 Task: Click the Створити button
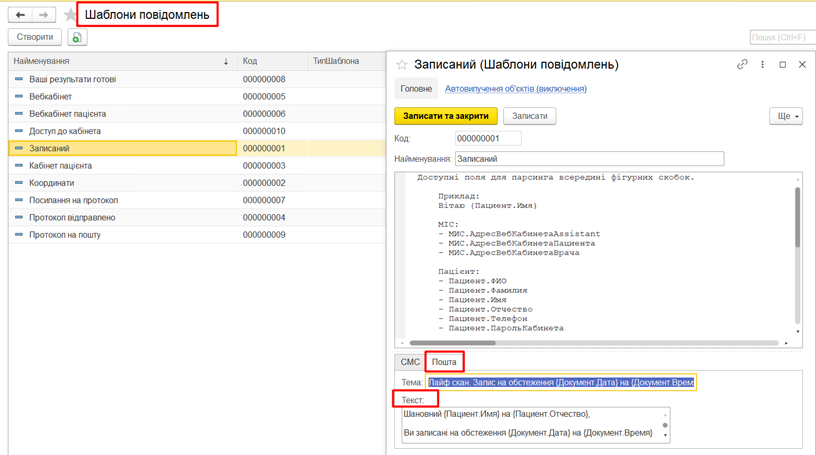click(35, 37)
